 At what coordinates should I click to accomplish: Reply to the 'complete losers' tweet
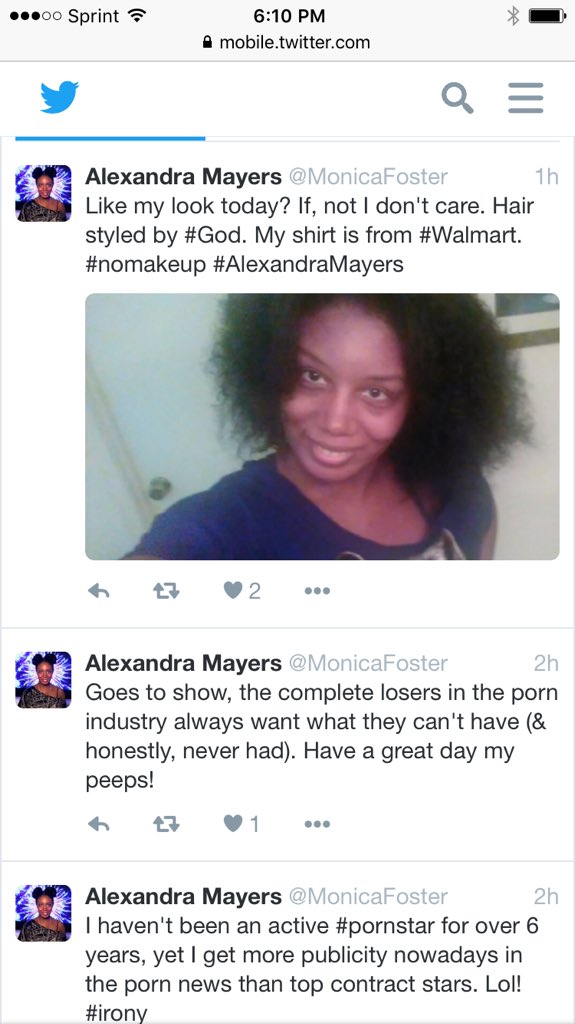tap(99, 824)
